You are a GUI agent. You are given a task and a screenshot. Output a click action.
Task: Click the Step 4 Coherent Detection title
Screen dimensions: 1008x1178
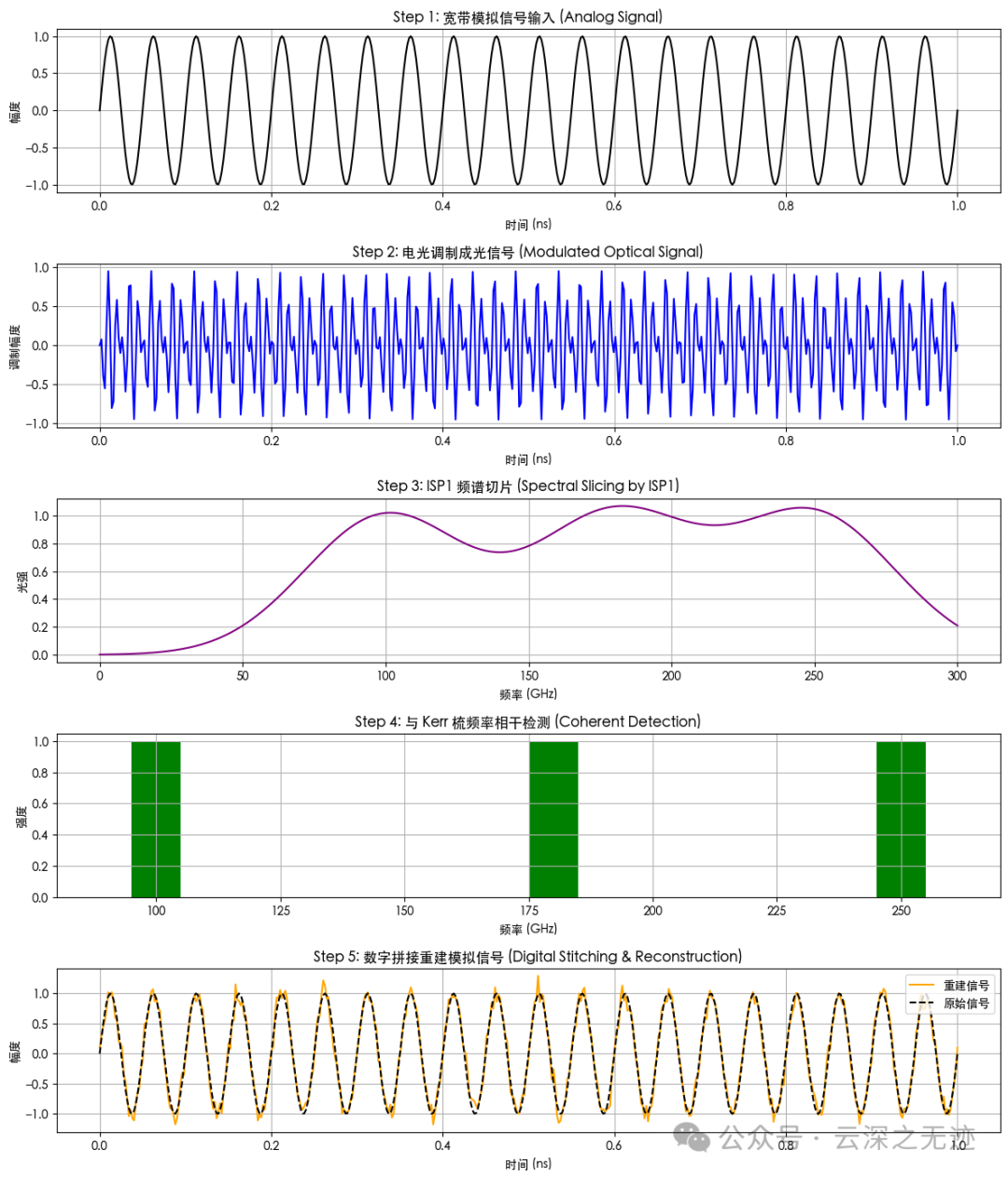tap(527, 722)
